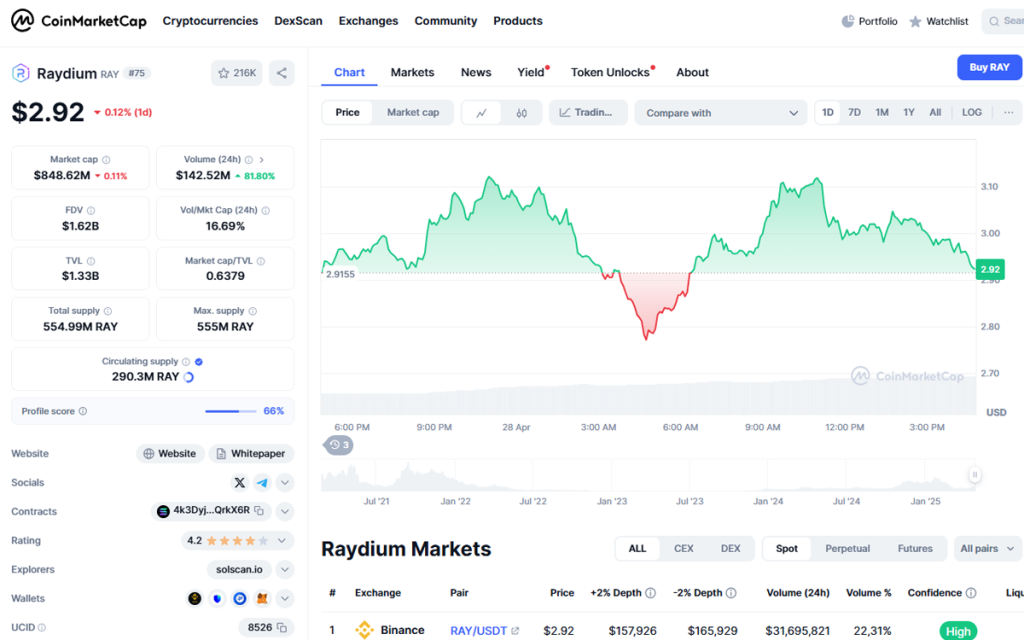The height and width of the screenshot is (640, 1024).
Task: Click the Buy RAY button
Action: [x=989, y=67]
